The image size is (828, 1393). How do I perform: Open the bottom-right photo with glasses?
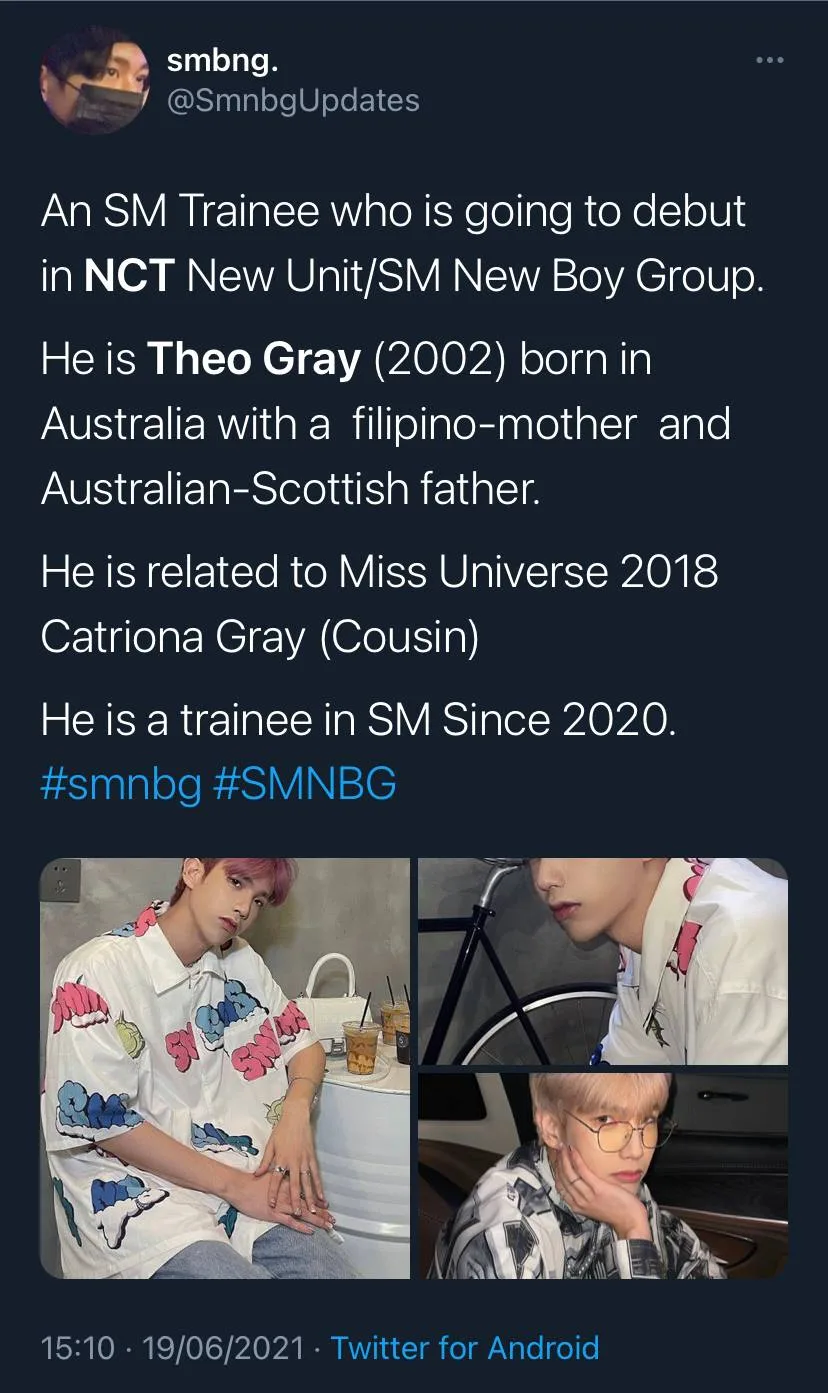(x=603, y=1176)
